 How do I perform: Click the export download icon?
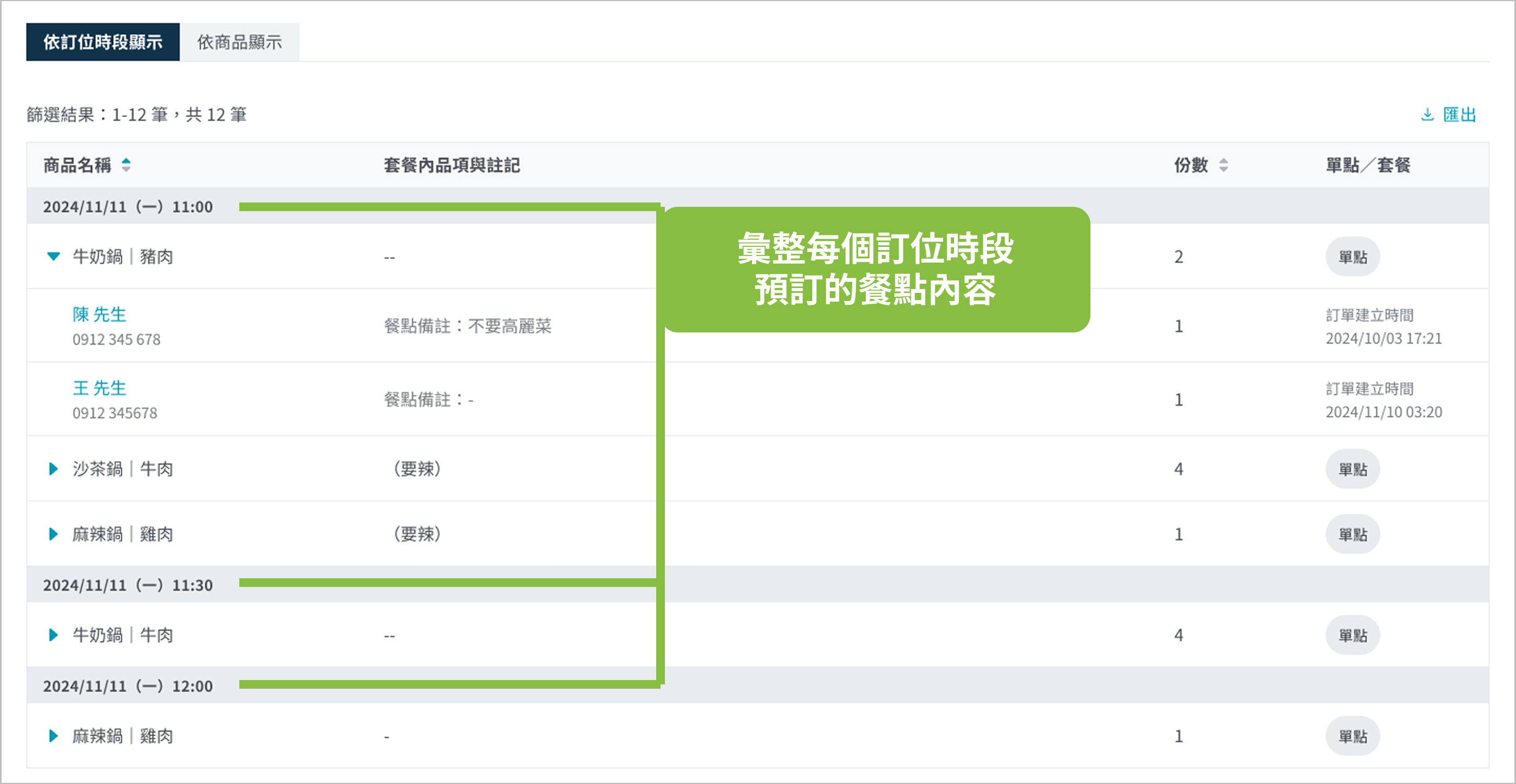1427,114
